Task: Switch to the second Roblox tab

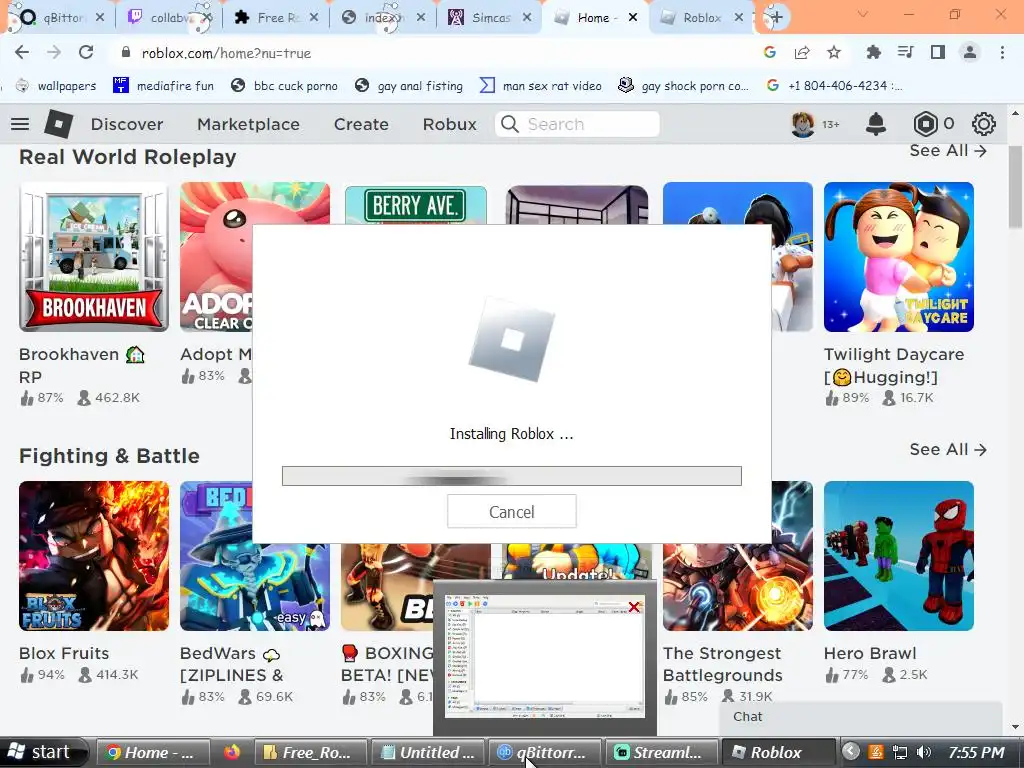Action: pos(701,18)
